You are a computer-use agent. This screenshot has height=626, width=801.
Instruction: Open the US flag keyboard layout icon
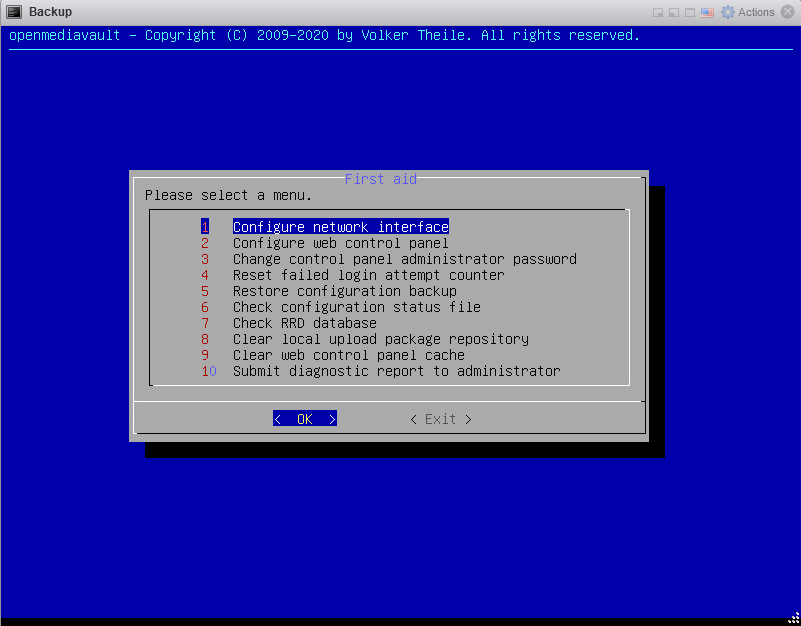pos(707,12)
